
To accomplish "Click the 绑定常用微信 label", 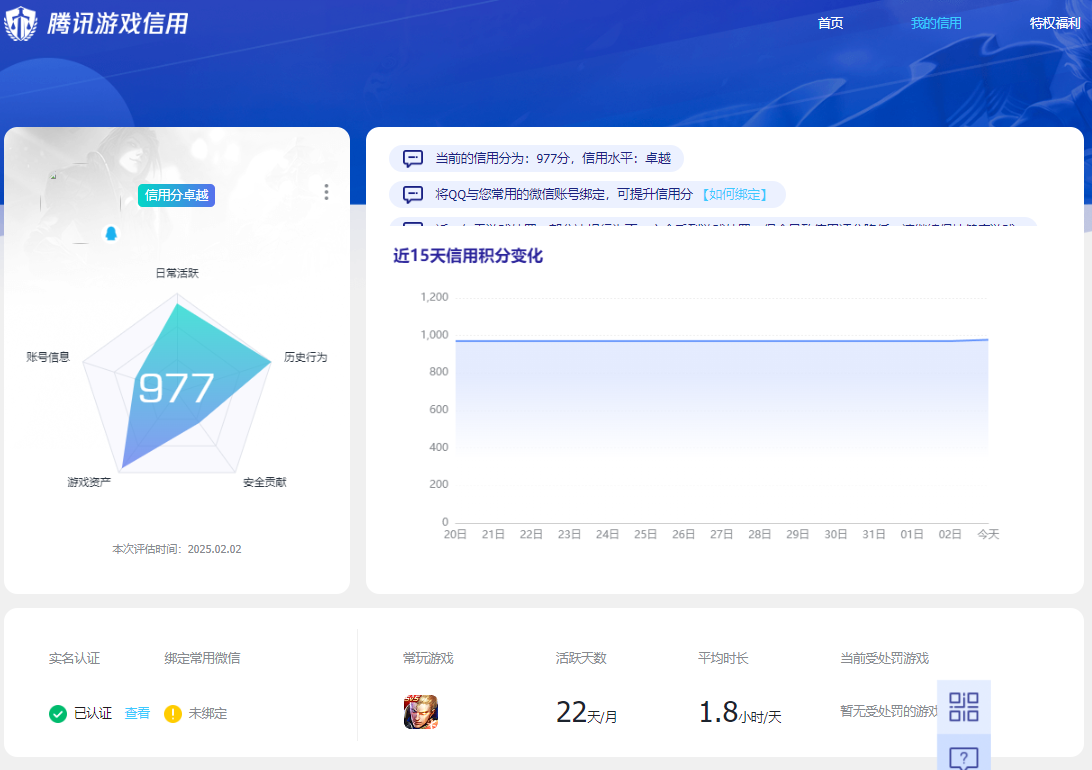I will pos(203,658).
